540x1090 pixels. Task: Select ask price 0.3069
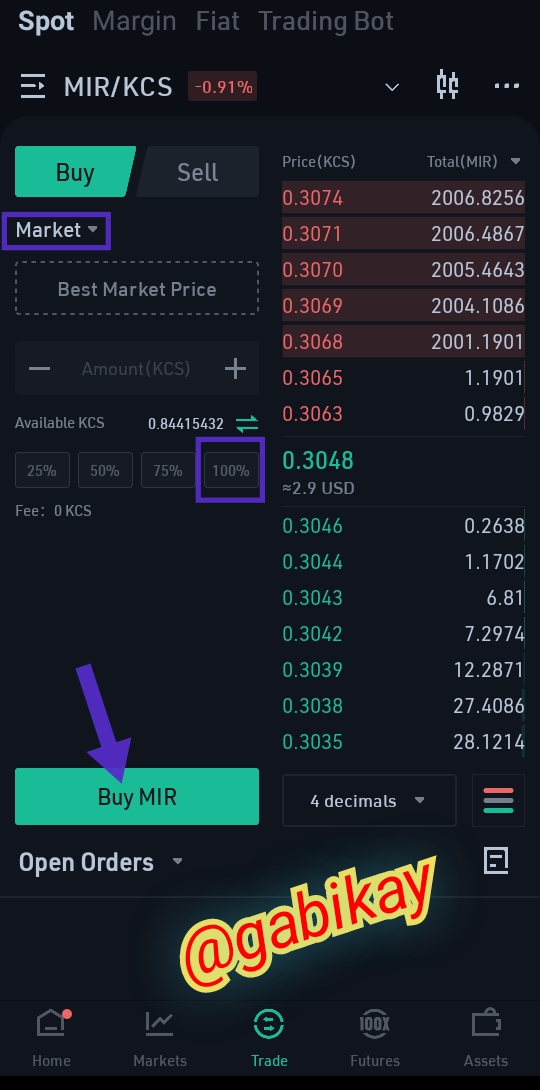coord(313,306)
